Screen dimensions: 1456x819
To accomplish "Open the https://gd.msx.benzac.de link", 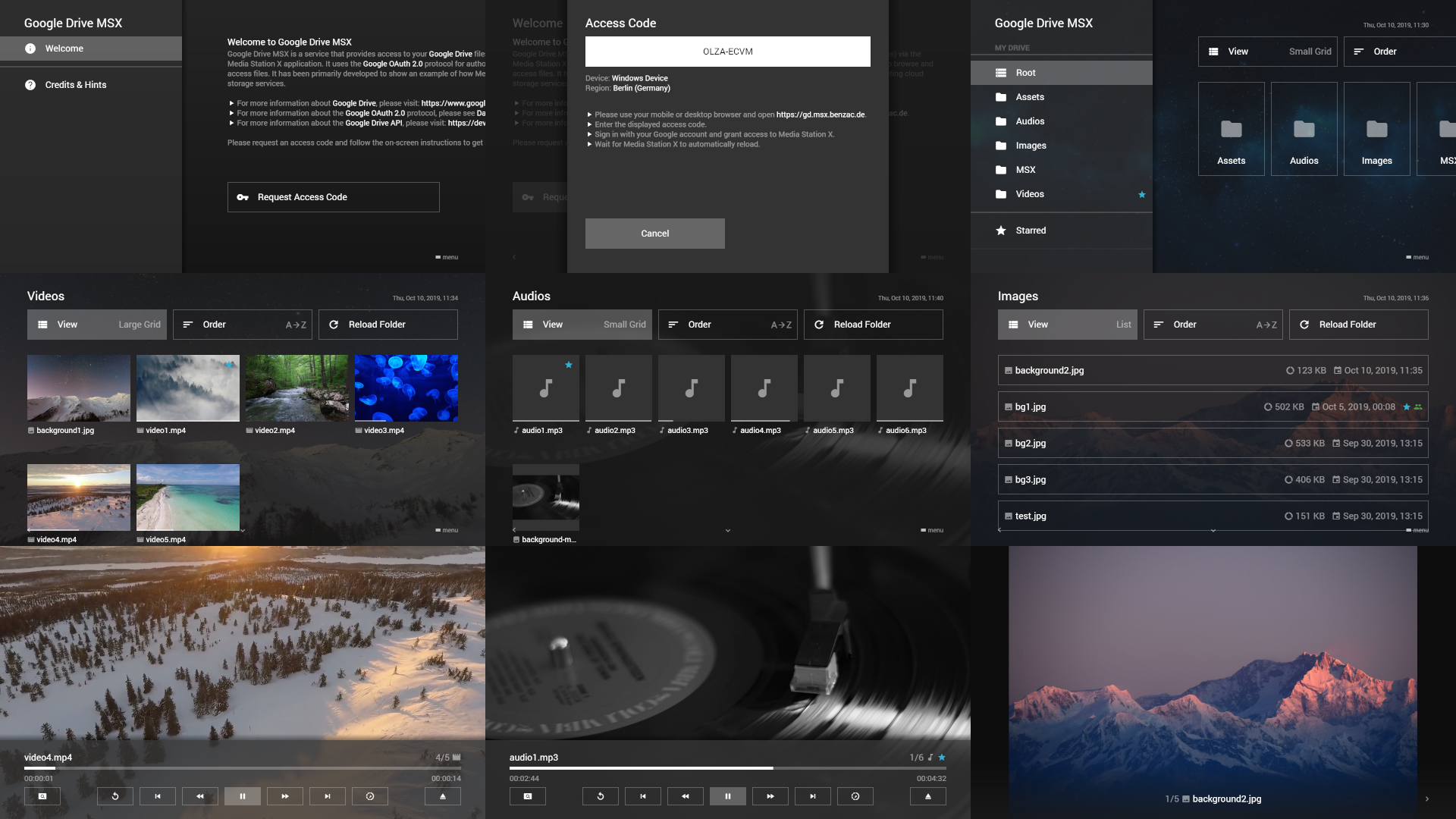I will (x=821, y=115).
